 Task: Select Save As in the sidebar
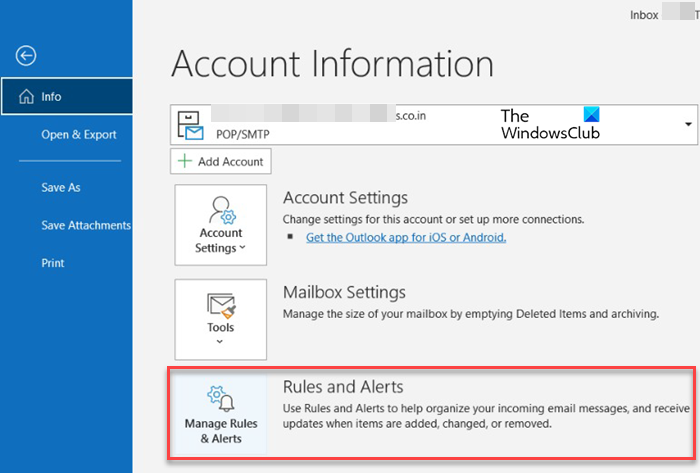coord(61,188)
